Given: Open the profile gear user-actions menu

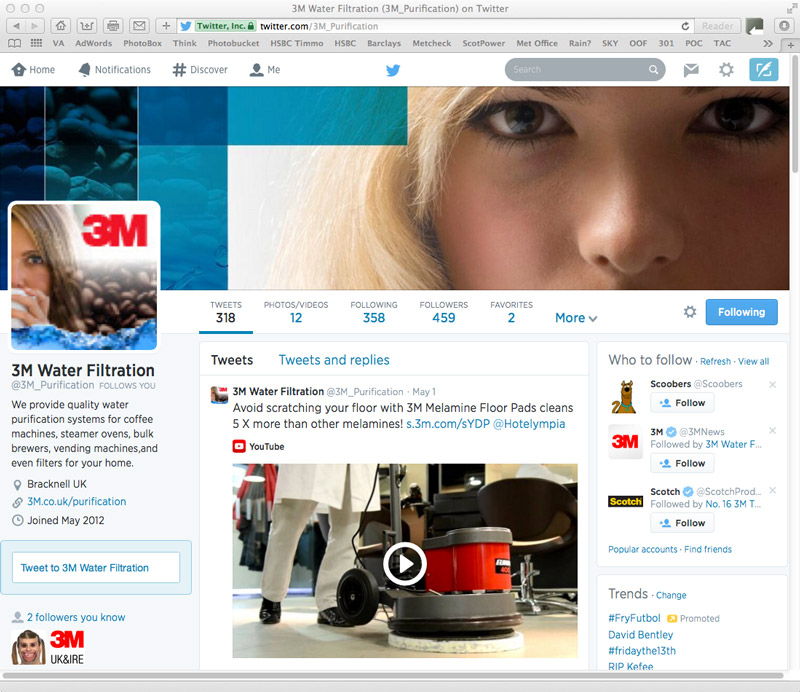Looking at the screenshot, I should [x=689, y=312].
